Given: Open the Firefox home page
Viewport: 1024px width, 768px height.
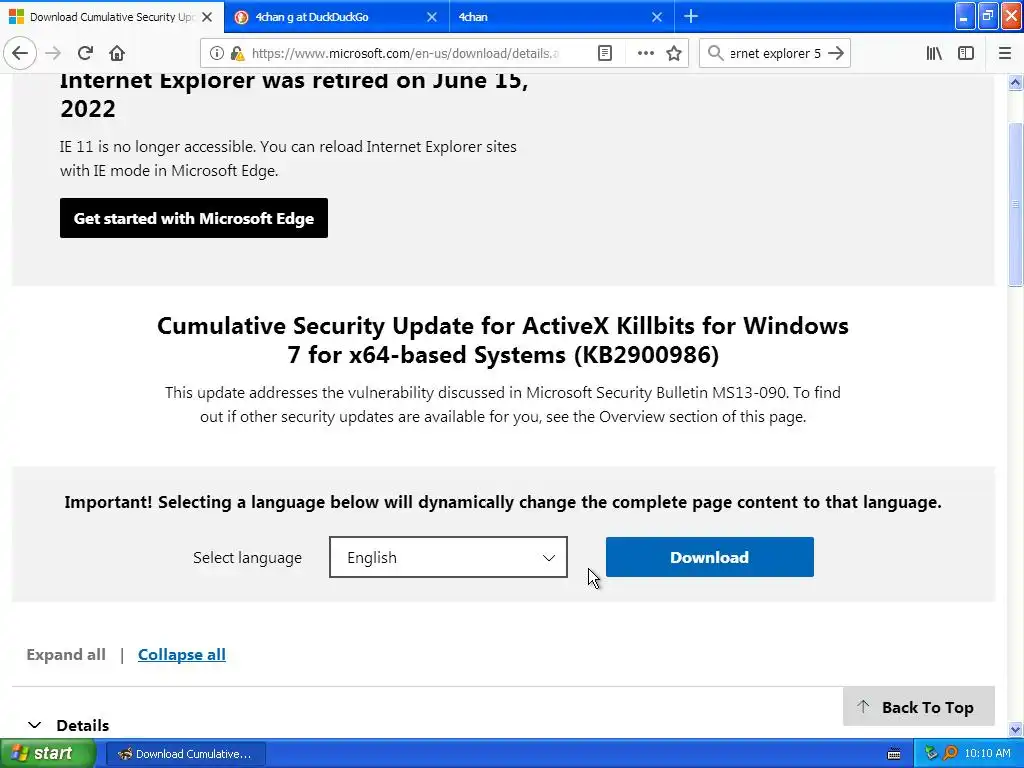Looking at the screenshot, I should point(117,53).
